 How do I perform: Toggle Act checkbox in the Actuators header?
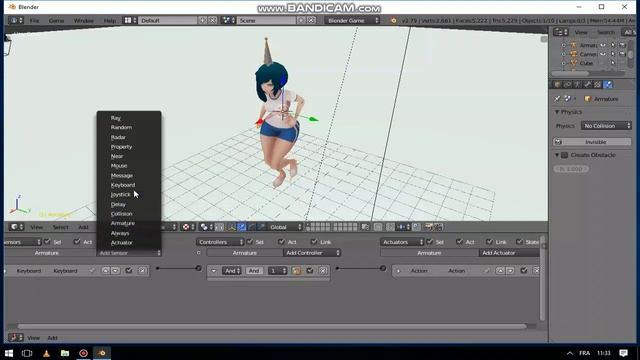tap(460, 242)
